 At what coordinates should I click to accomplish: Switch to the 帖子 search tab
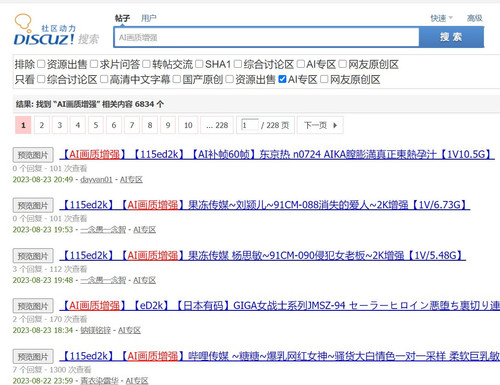coord(122,18)
